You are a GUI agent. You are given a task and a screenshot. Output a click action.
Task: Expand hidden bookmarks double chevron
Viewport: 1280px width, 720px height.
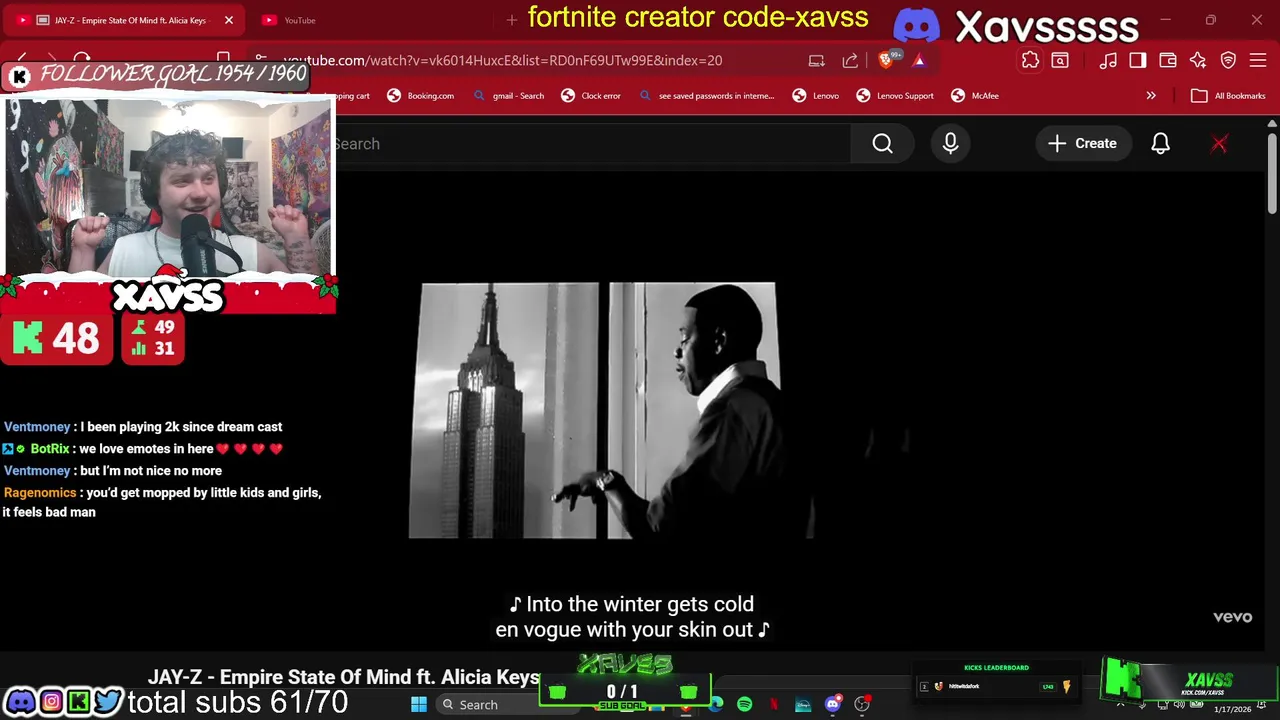[x=1151, y=96]
